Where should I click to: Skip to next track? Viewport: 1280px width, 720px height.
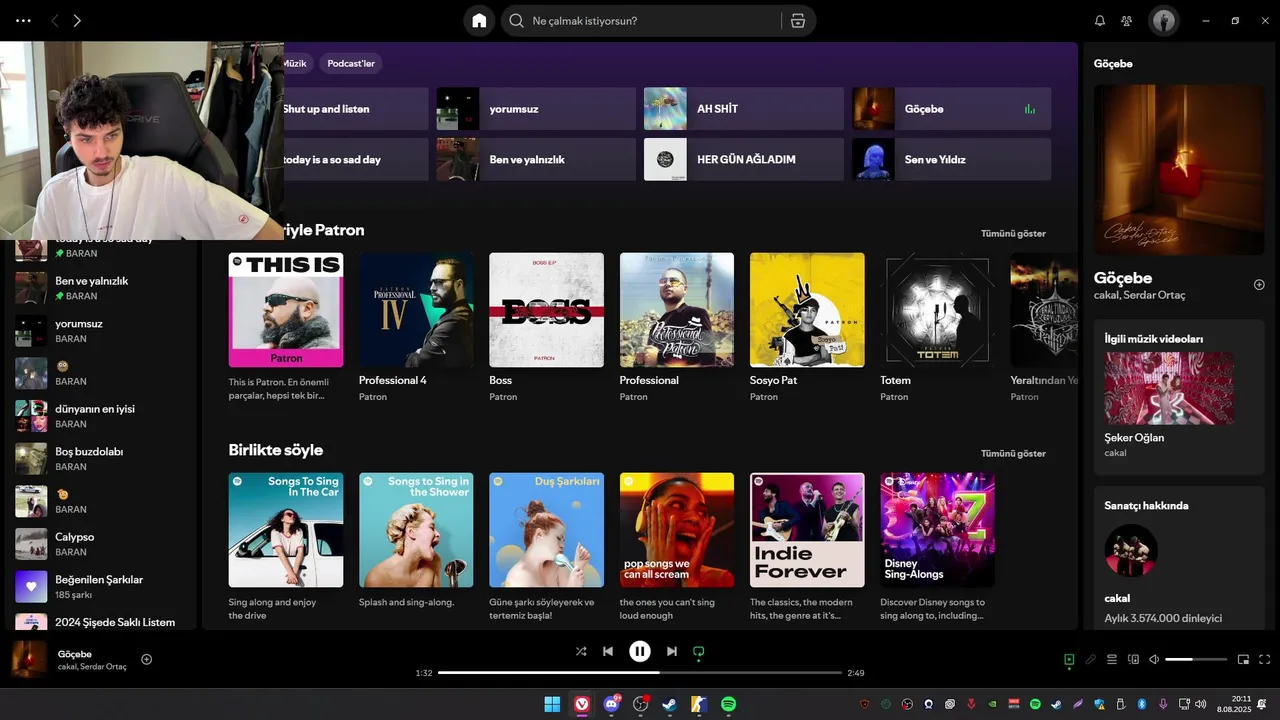pos(672,651)
